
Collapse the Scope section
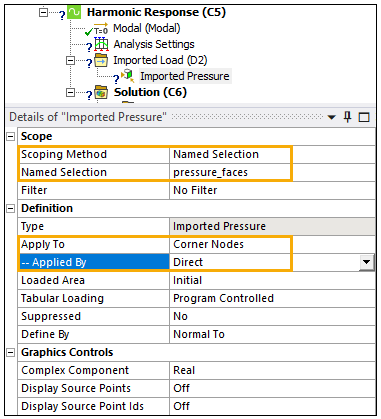[x=11, y=136]
